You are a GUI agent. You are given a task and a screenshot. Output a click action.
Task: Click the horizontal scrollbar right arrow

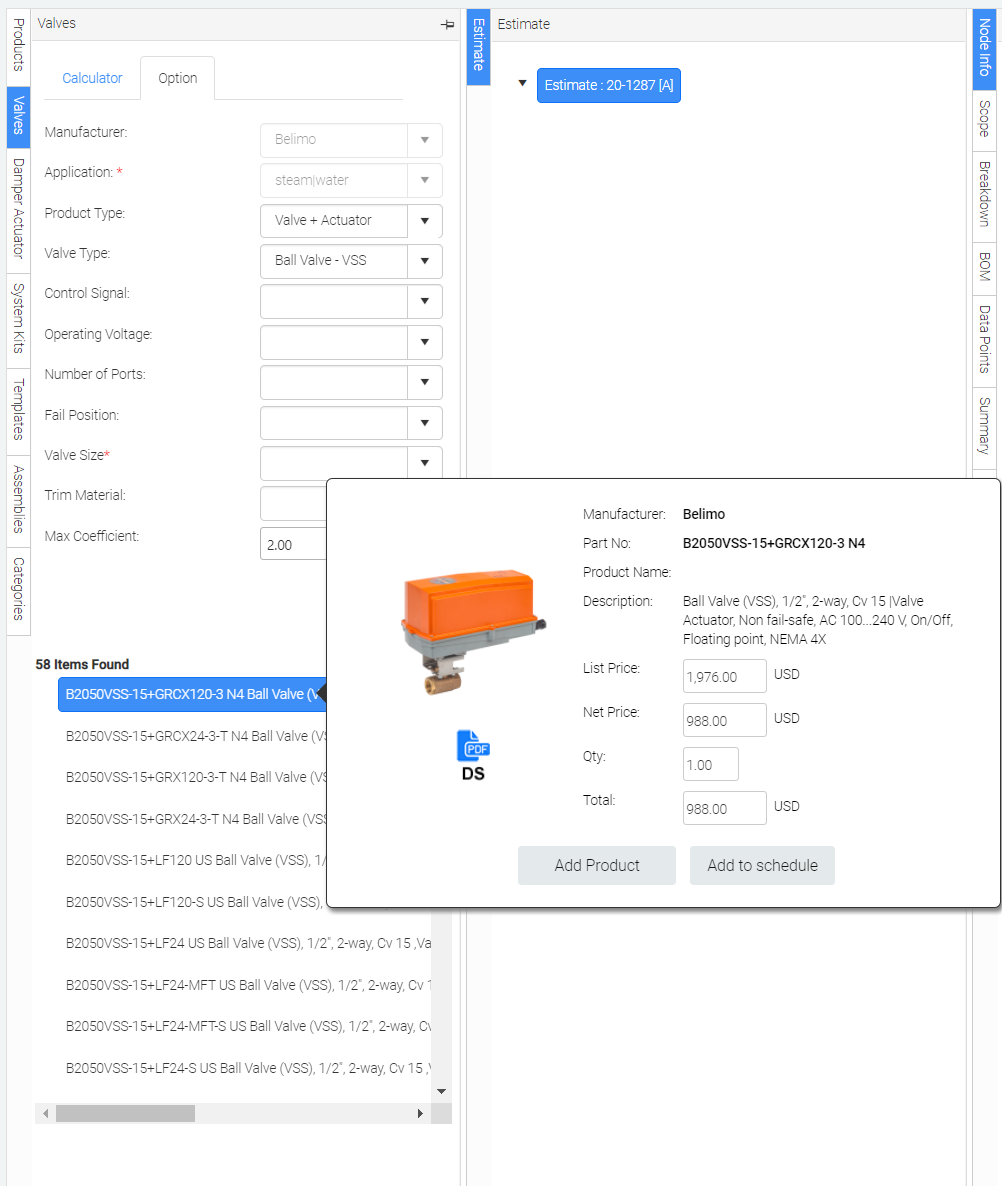(x=420, y=1113)
